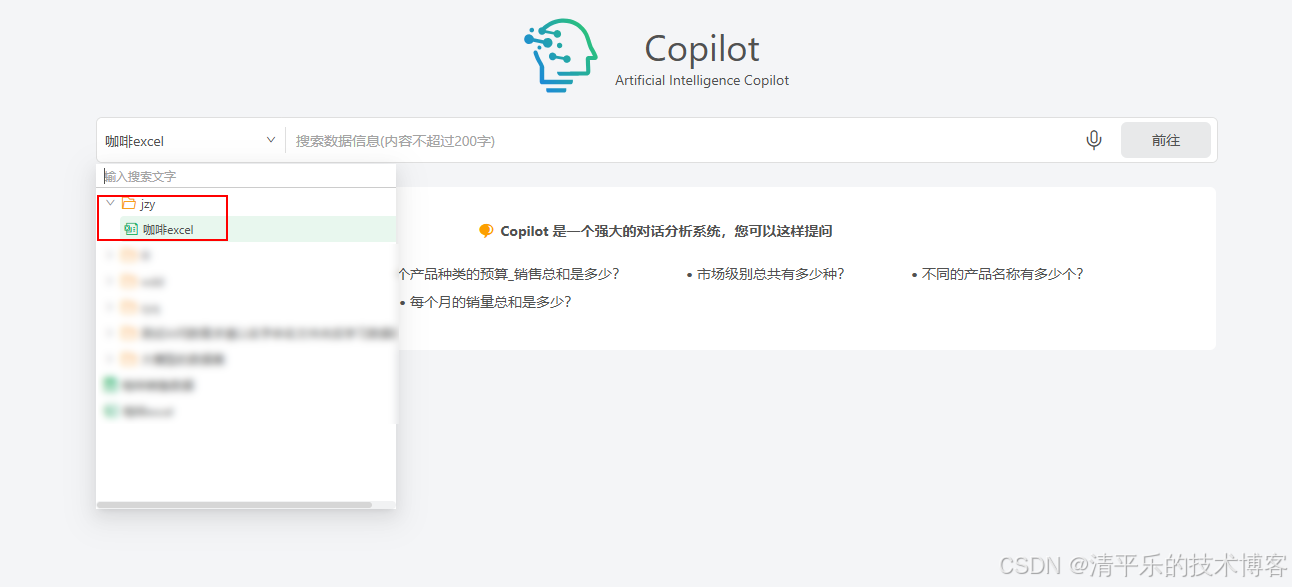Click the jzy folder icon
Image resolution: width=1292 pixels, height=587 pixels.
pos(130,203)
